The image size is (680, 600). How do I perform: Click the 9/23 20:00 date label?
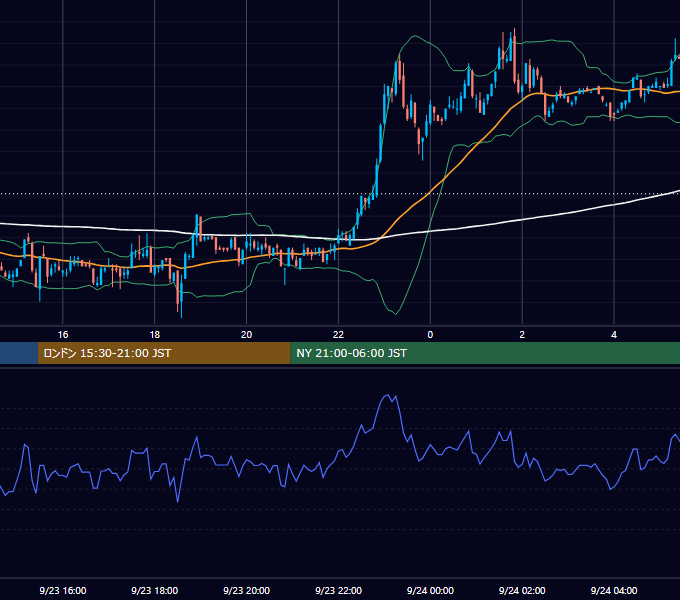coord(246,590)
